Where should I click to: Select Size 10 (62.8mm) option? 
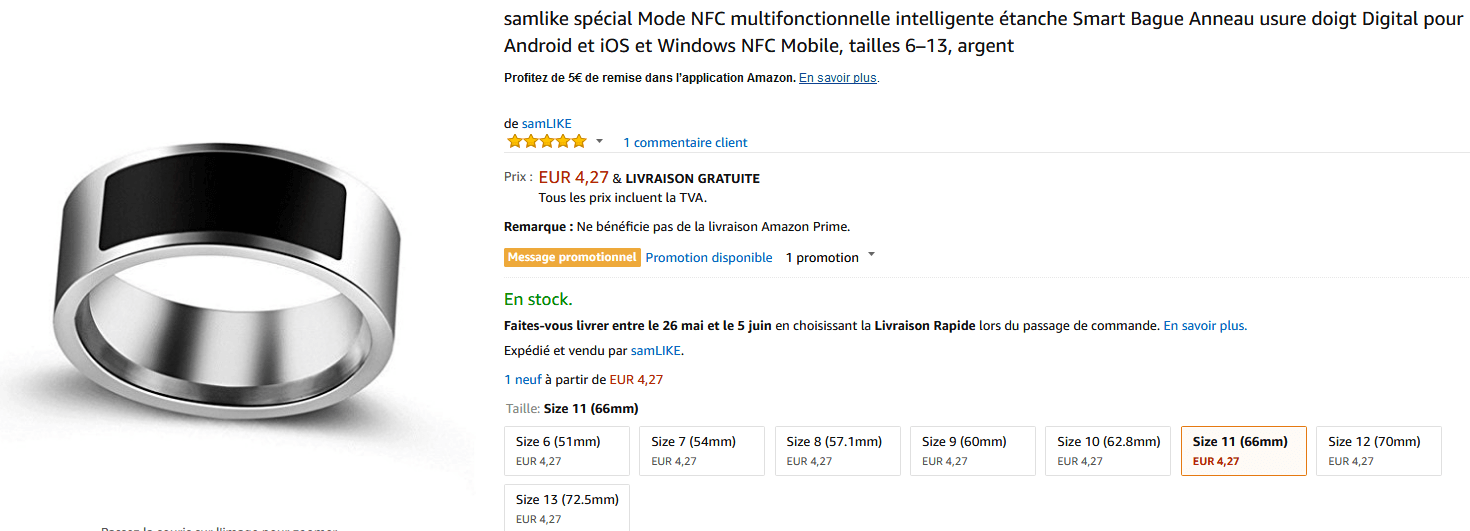[x=1107, y=451]
